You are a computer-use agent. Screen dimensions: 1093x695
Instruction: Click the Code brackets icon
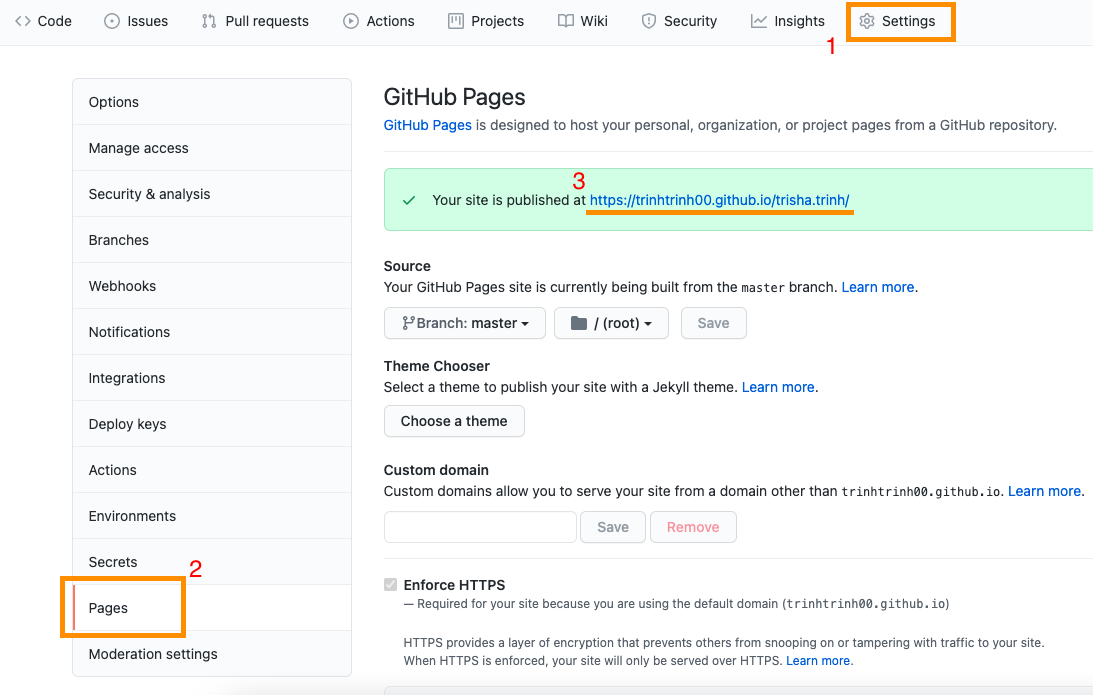pos(23,21)
